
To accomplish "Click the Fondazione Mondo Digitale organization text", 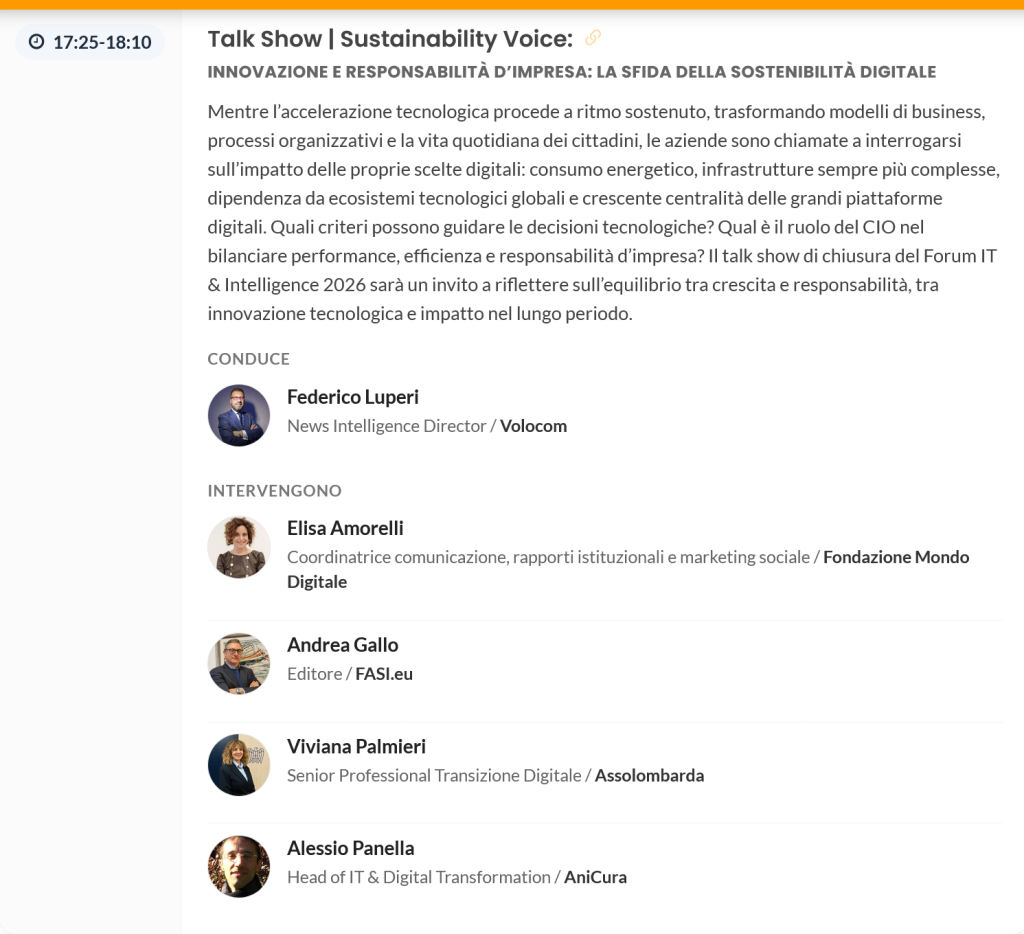I will [x=895, y=557].
